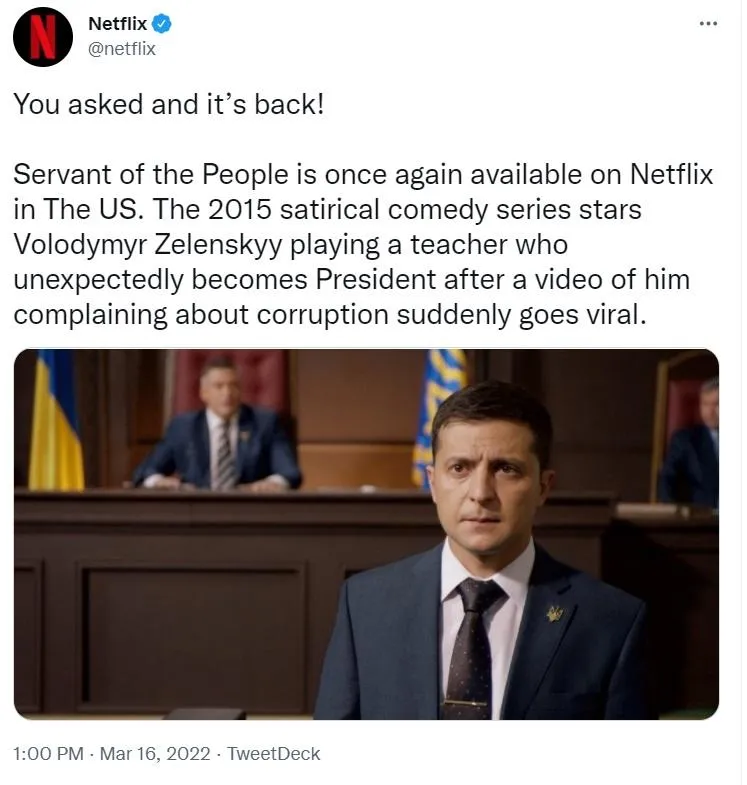Click the word "viral" ending the tweet
Viewport: 747px width, 785px height.
click(618, 314)
